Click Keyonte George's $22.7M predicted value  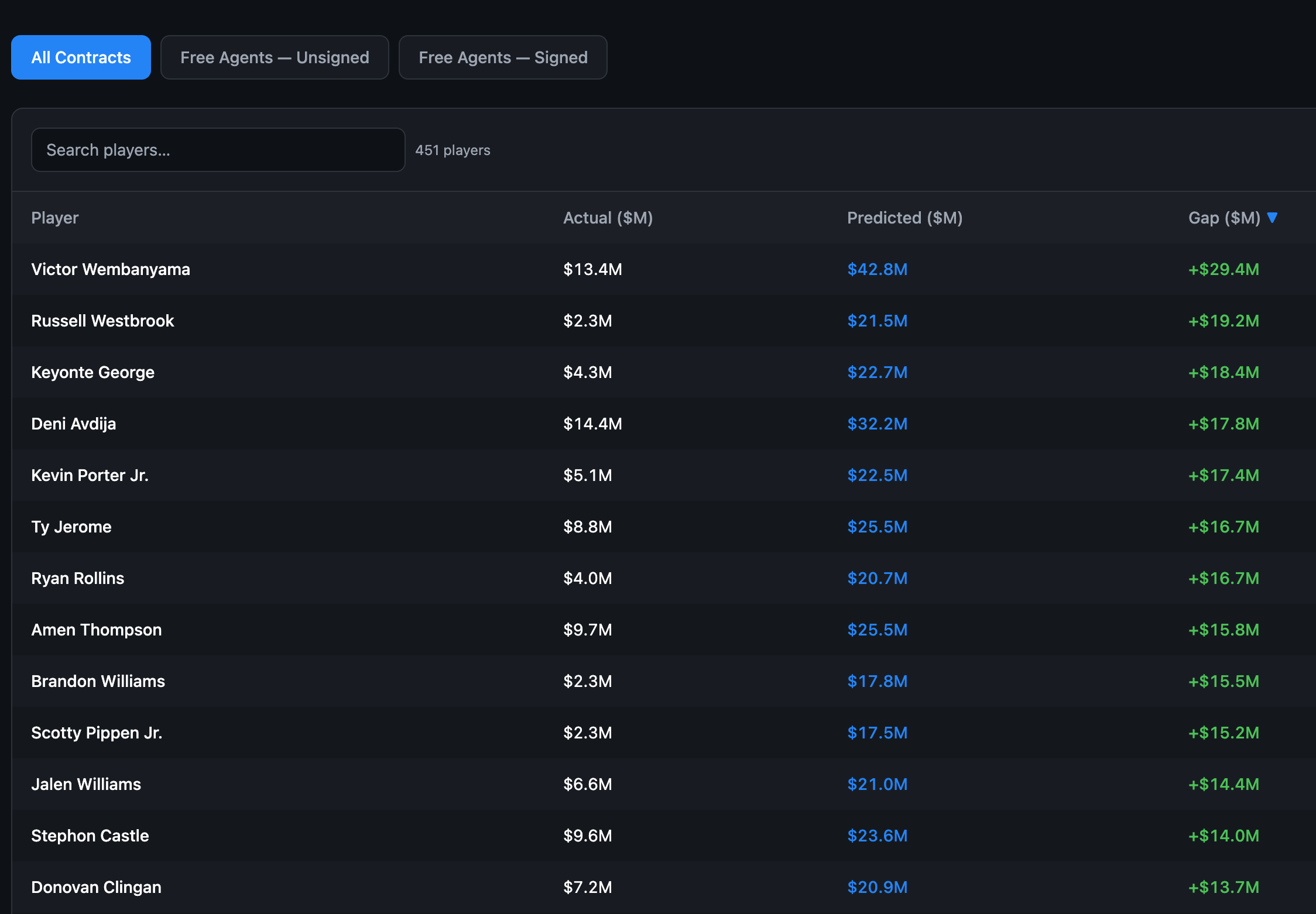[x=877, y=372]
